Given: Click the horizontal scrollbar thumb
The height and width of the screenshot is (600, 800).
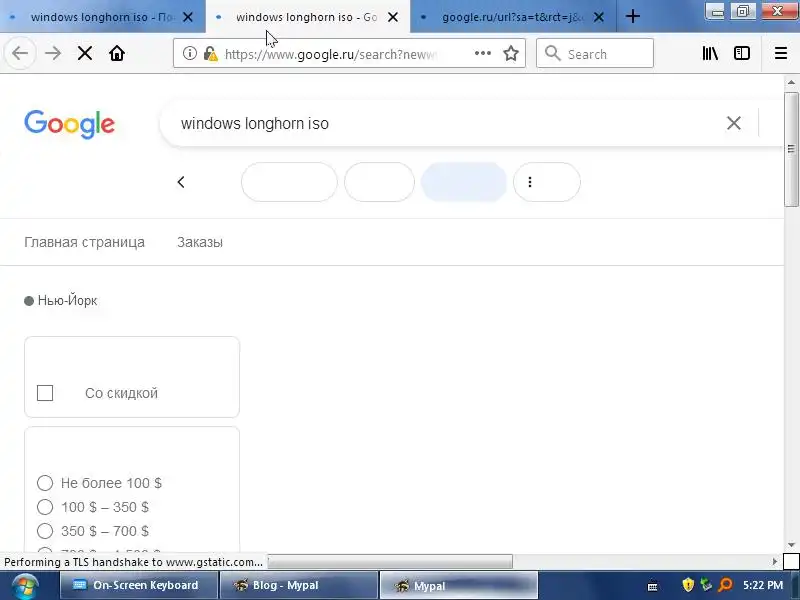Looking at the screenshot, I should 390,562.
